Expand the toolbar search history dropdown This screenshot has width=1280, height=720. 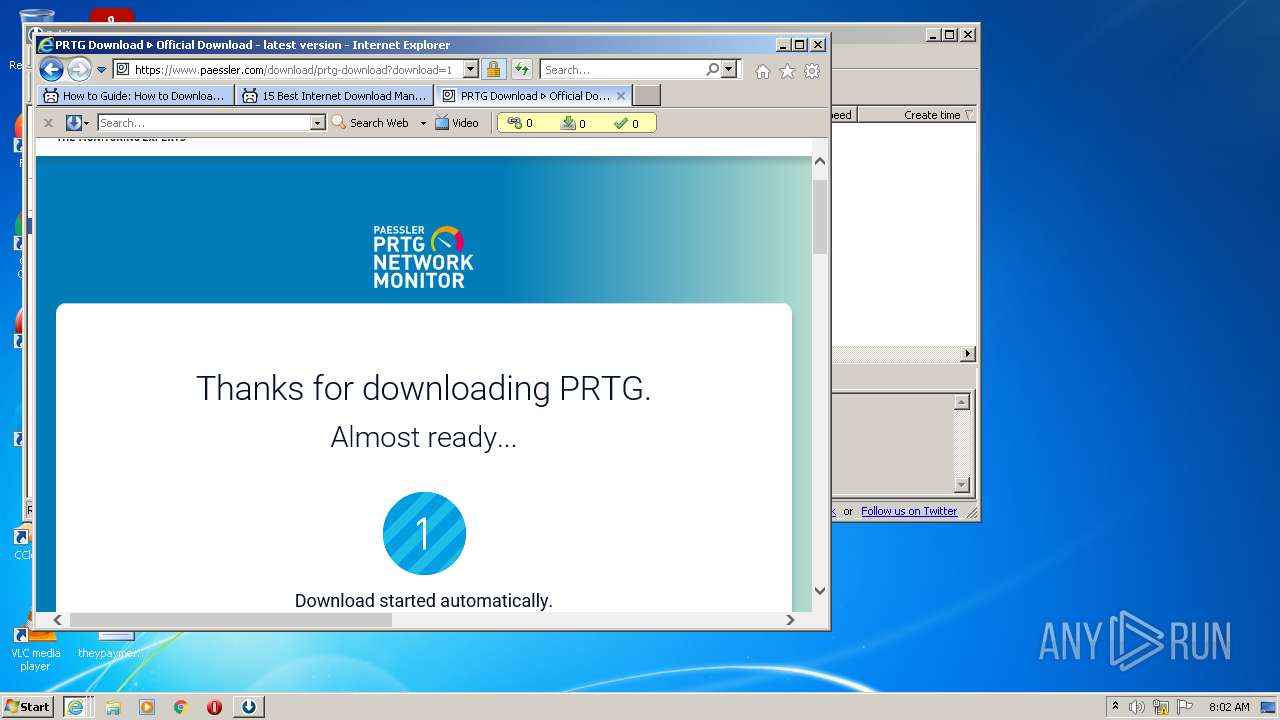318,123
